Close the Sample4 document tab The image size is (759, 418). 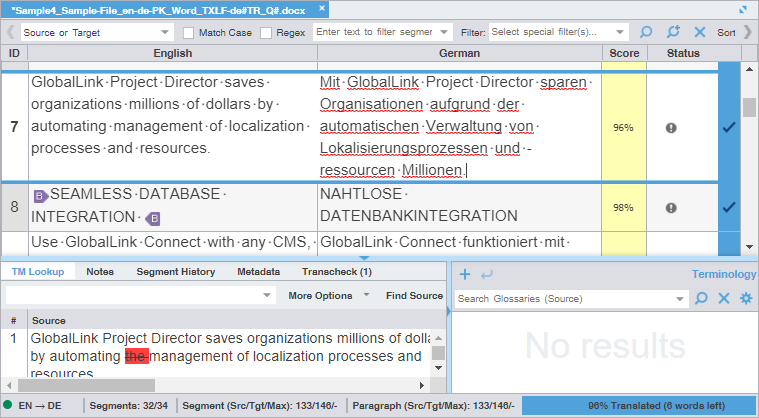[322, 9]
